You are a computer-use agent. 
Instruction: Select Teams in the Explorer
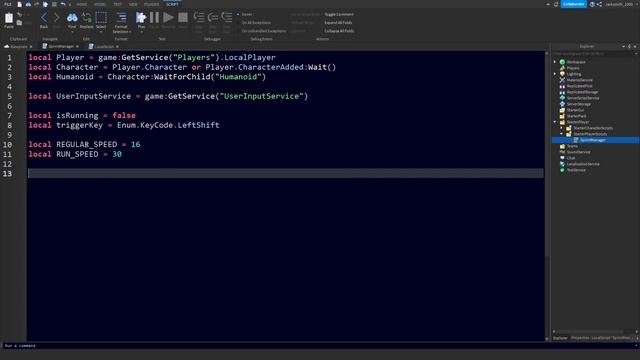click(x=572, y=146)
